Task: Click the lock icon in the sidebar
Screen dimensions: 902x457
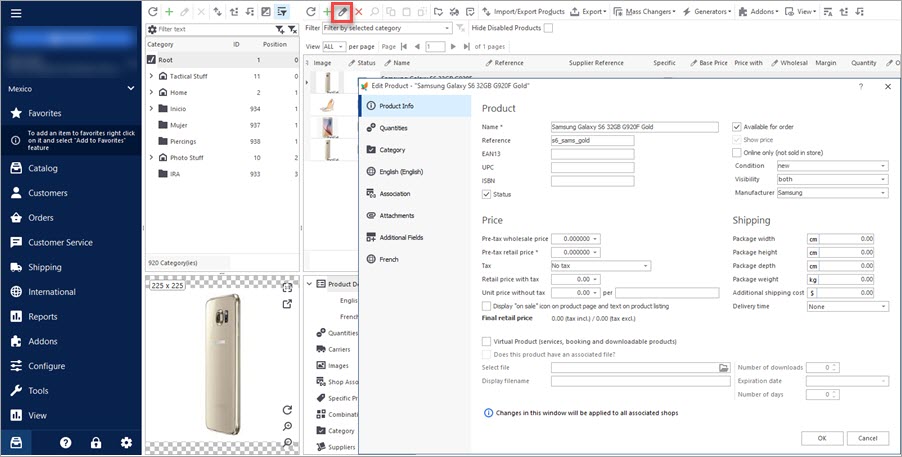Action: click(96, 443)
